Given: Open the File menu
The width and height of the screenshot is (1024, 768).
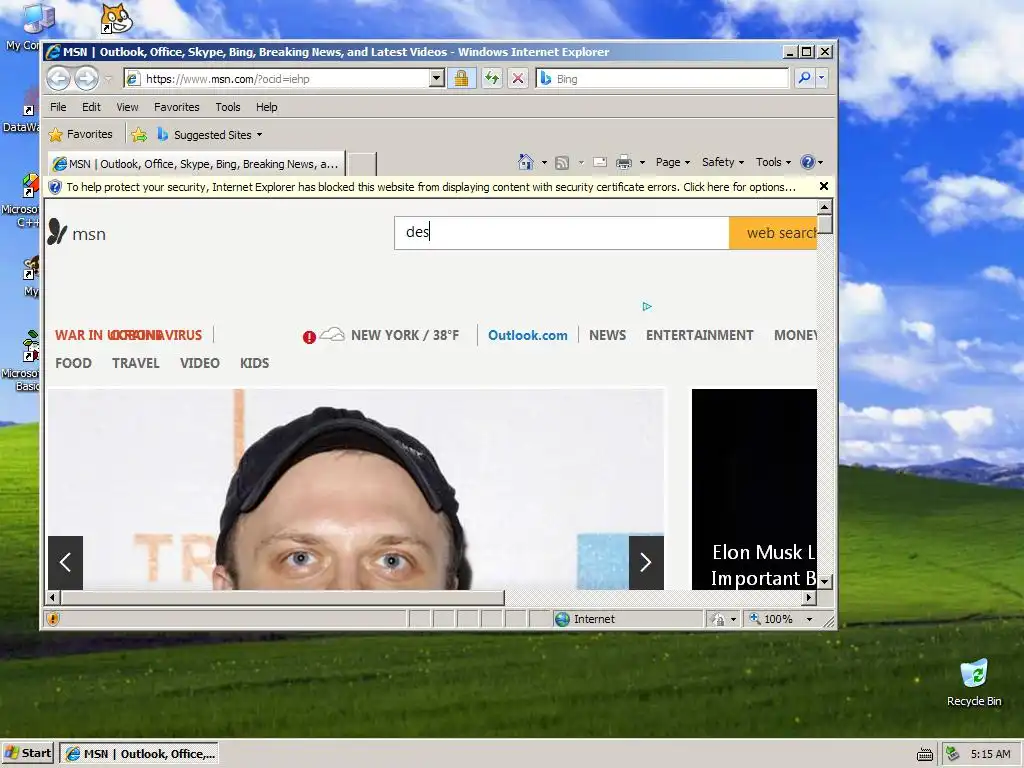Looking at the screenshot, I should 58,107.
